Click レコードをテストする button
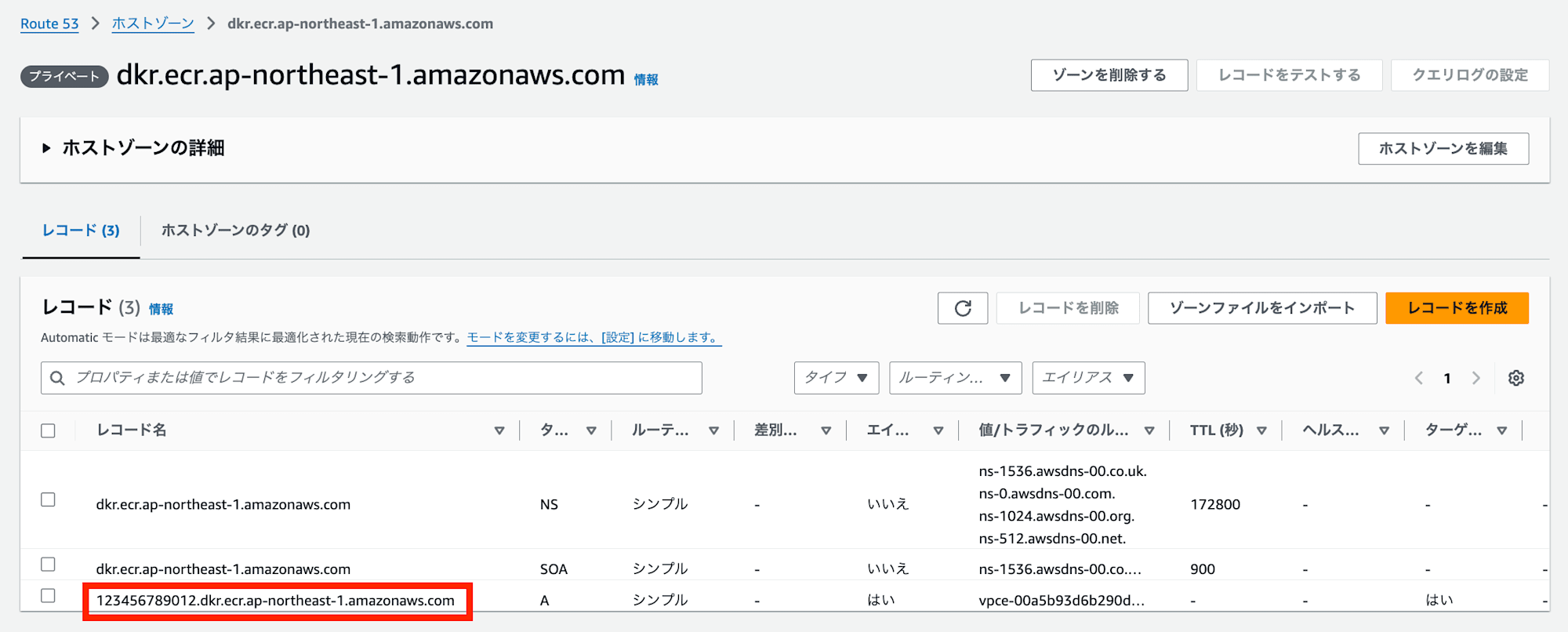Image resolution: width=1568 pixels, height=632 pixels. (x=1290, y=75)
